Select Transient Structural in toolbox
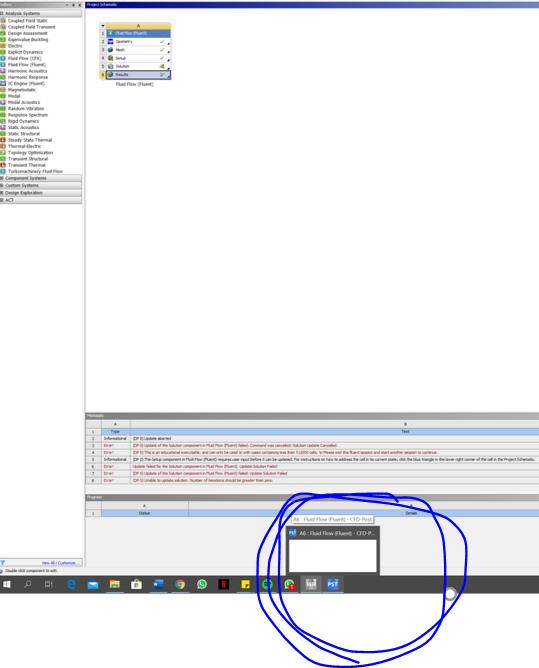 pyautogui.click(x=28, y=158)
